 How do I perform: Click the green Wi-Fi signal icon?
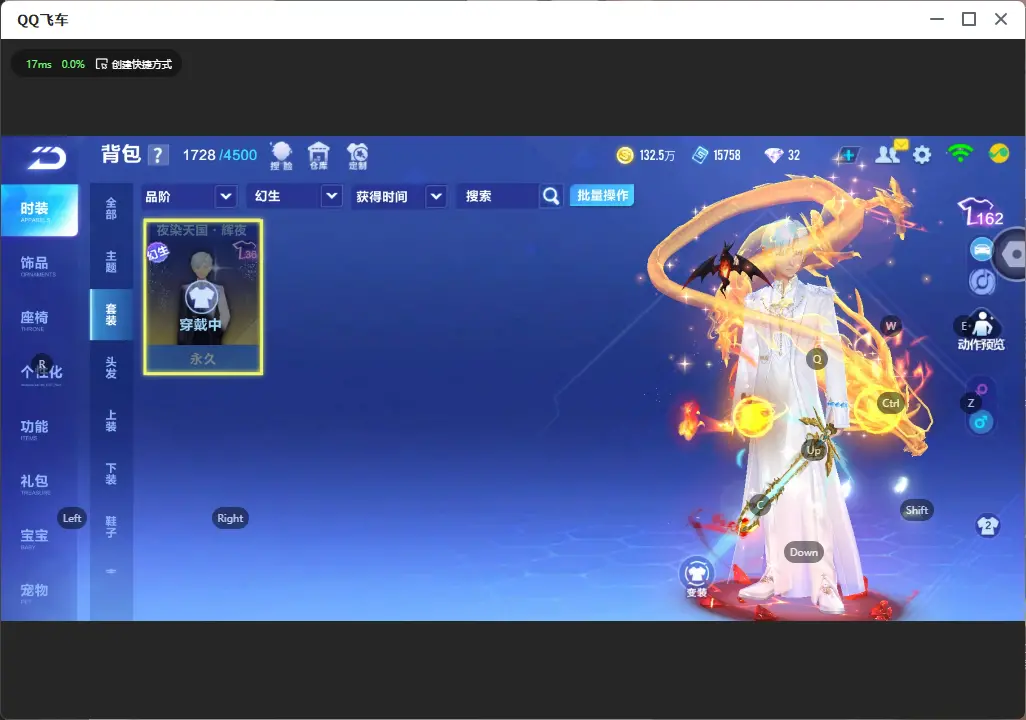[x=960, y=154]
